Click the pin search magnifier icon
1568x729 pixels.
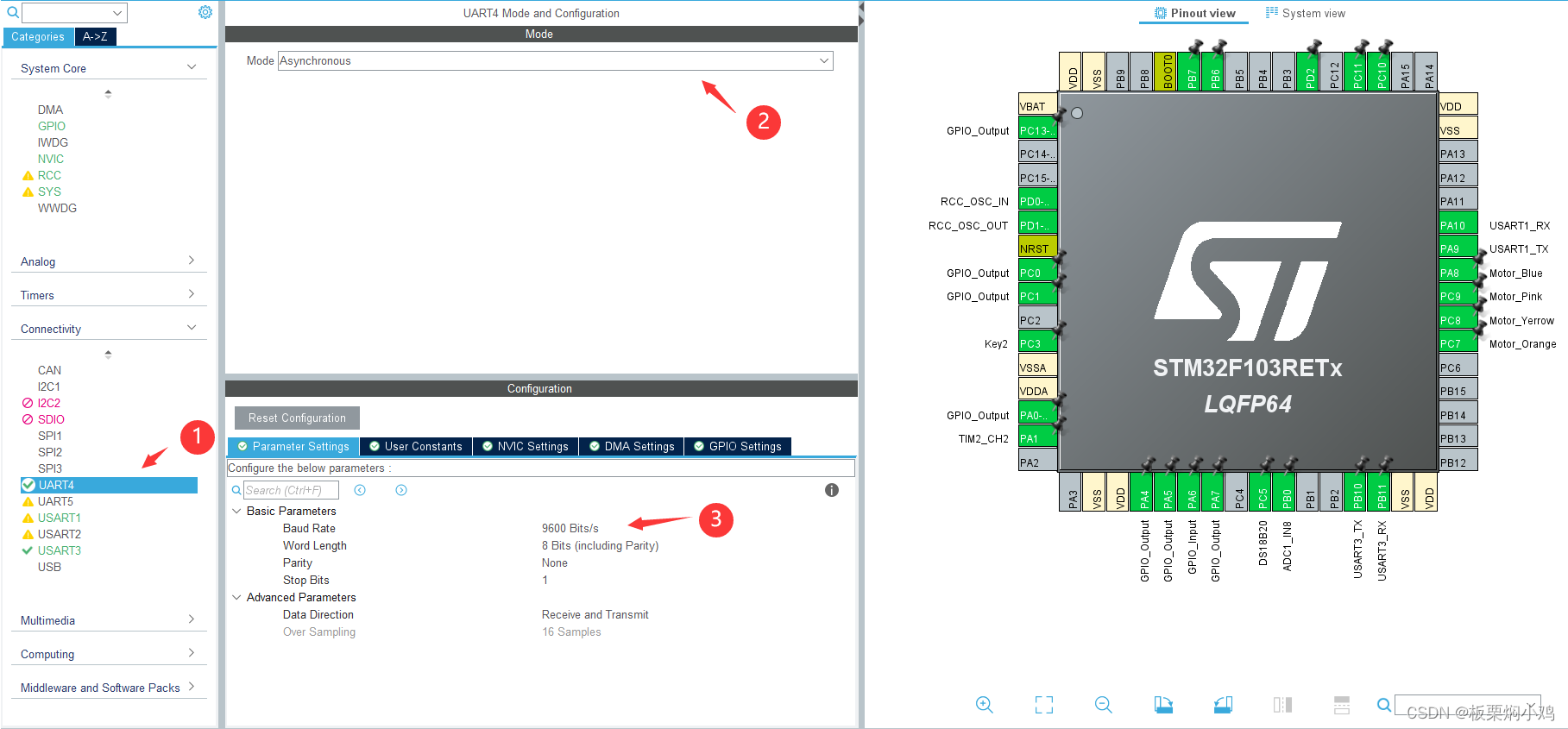(1384, 705)
